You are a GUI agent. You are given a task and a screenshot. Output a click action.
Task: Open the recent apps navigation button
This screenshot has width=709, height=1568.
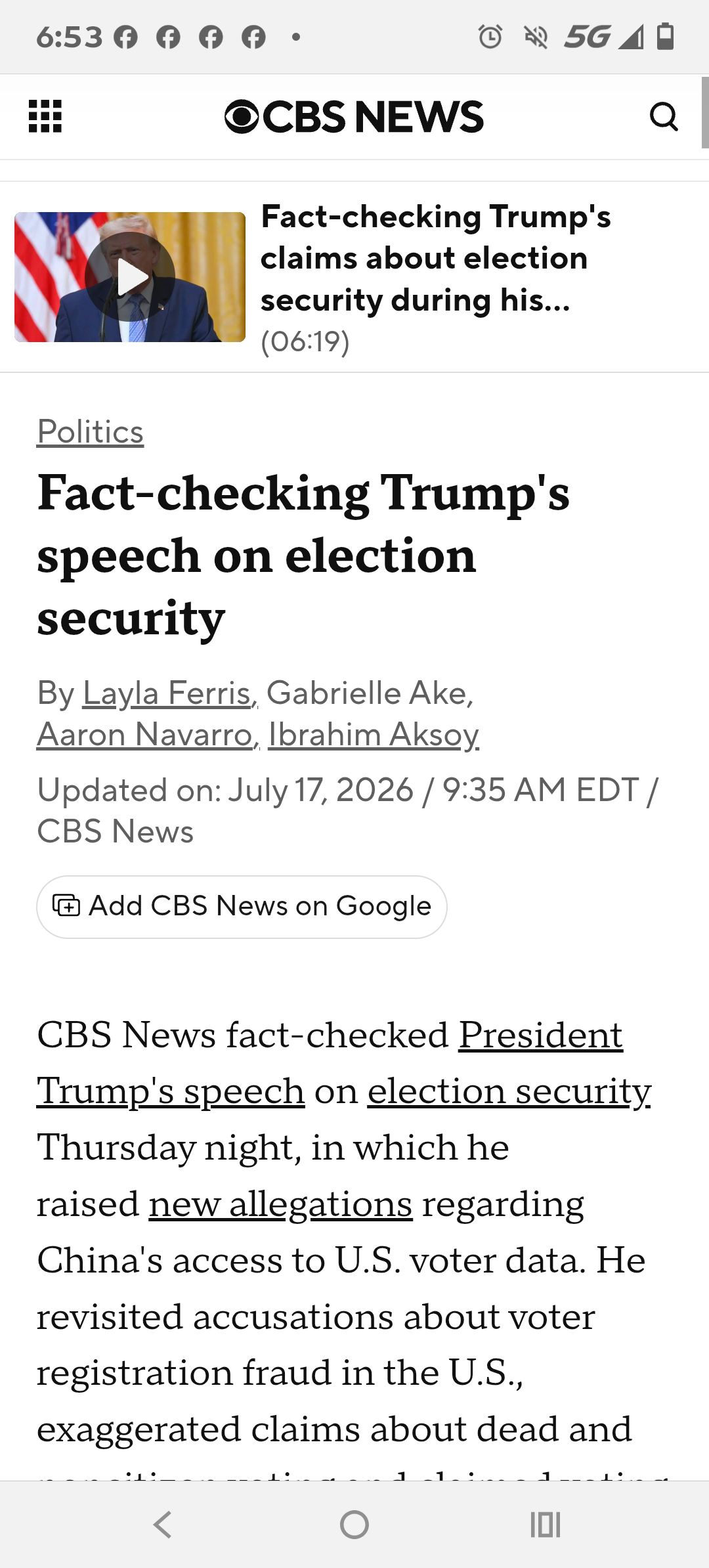point(546,1524)
